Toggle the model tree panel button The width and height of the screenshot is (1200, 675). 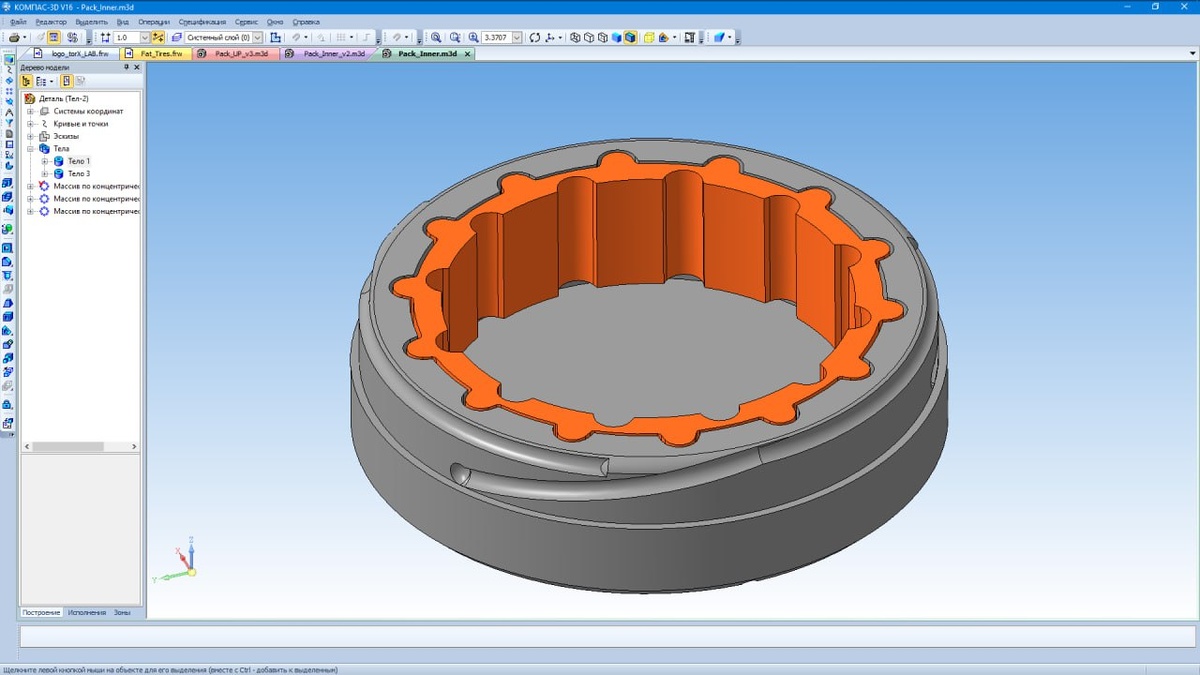coord(53,37)
